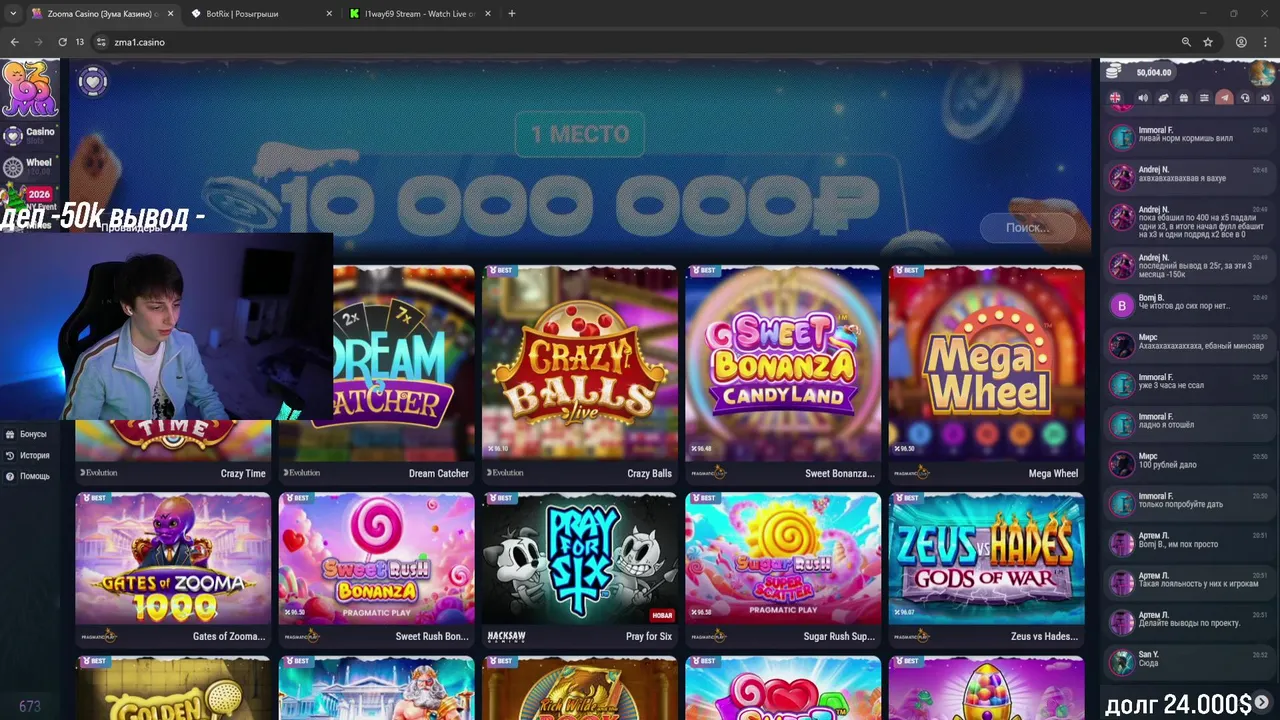1280x720 pixels.
Task: Reload the page
Action: click(62, 42)
